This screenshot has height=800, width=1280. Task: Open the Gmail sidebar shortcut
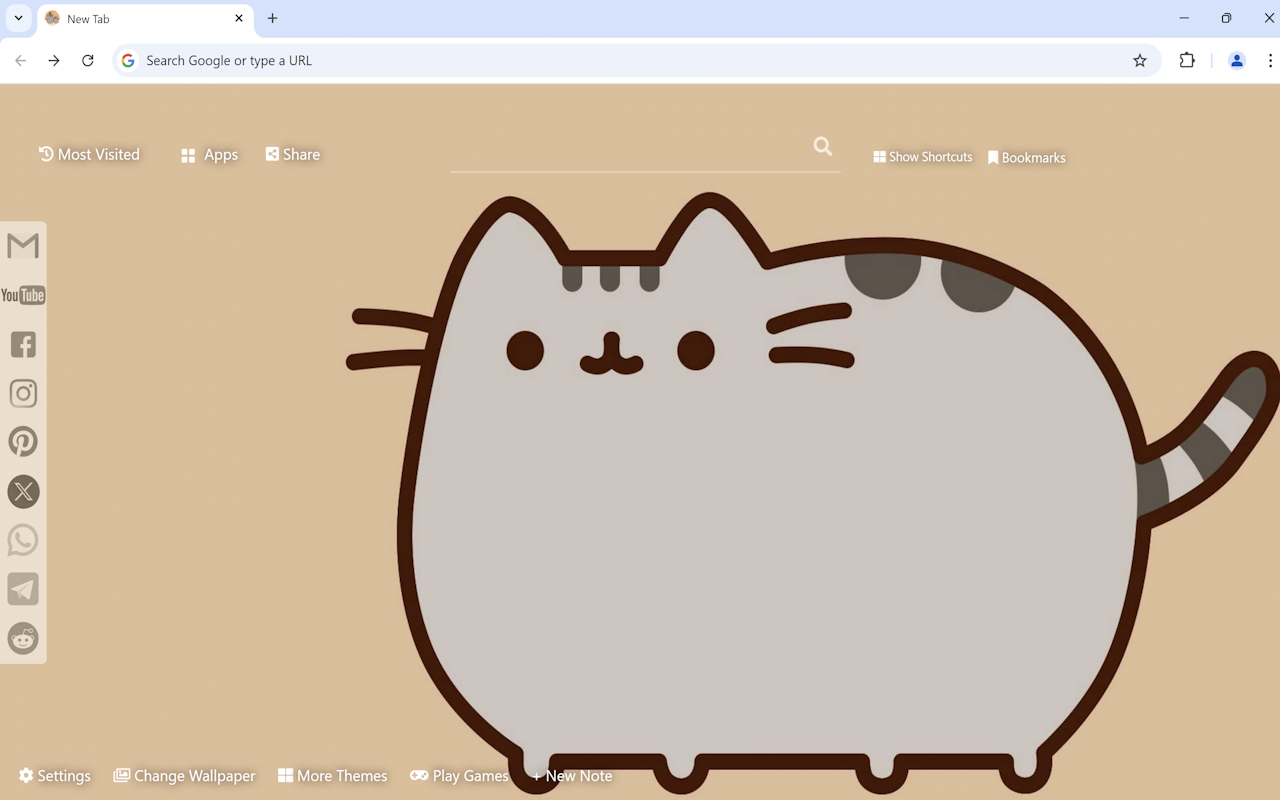23,246
